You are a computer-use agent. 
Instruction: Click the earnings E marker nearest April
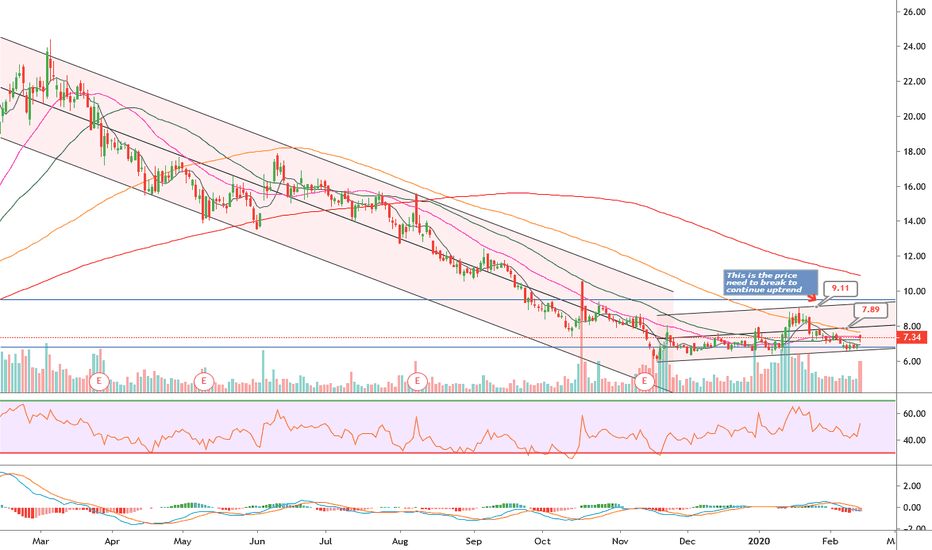click(x=99, y=381)
